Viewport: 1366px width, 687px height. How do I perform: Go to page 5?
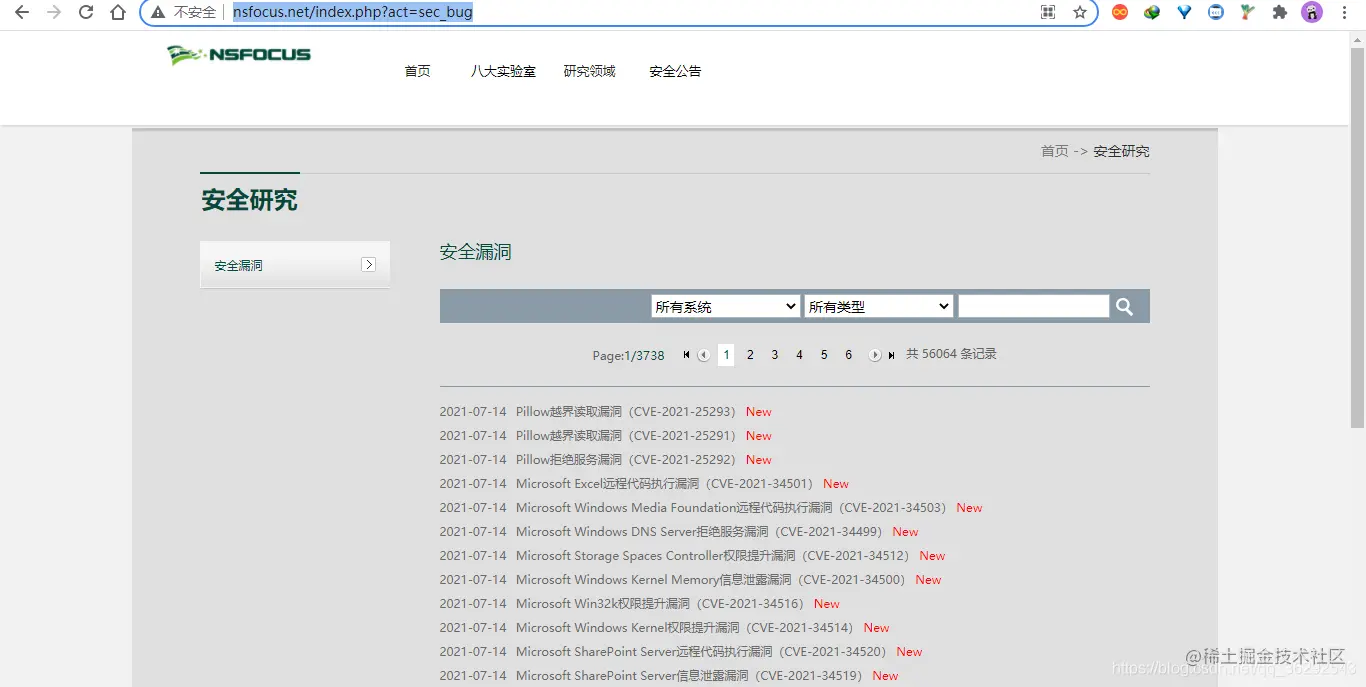824,355
